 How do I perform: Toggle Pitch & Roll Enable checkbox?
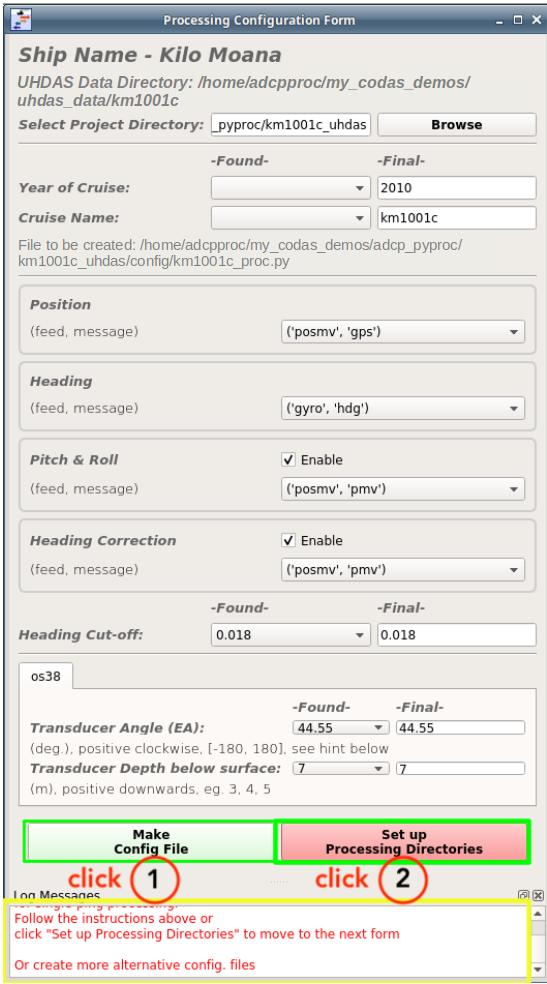pos(288,460)
